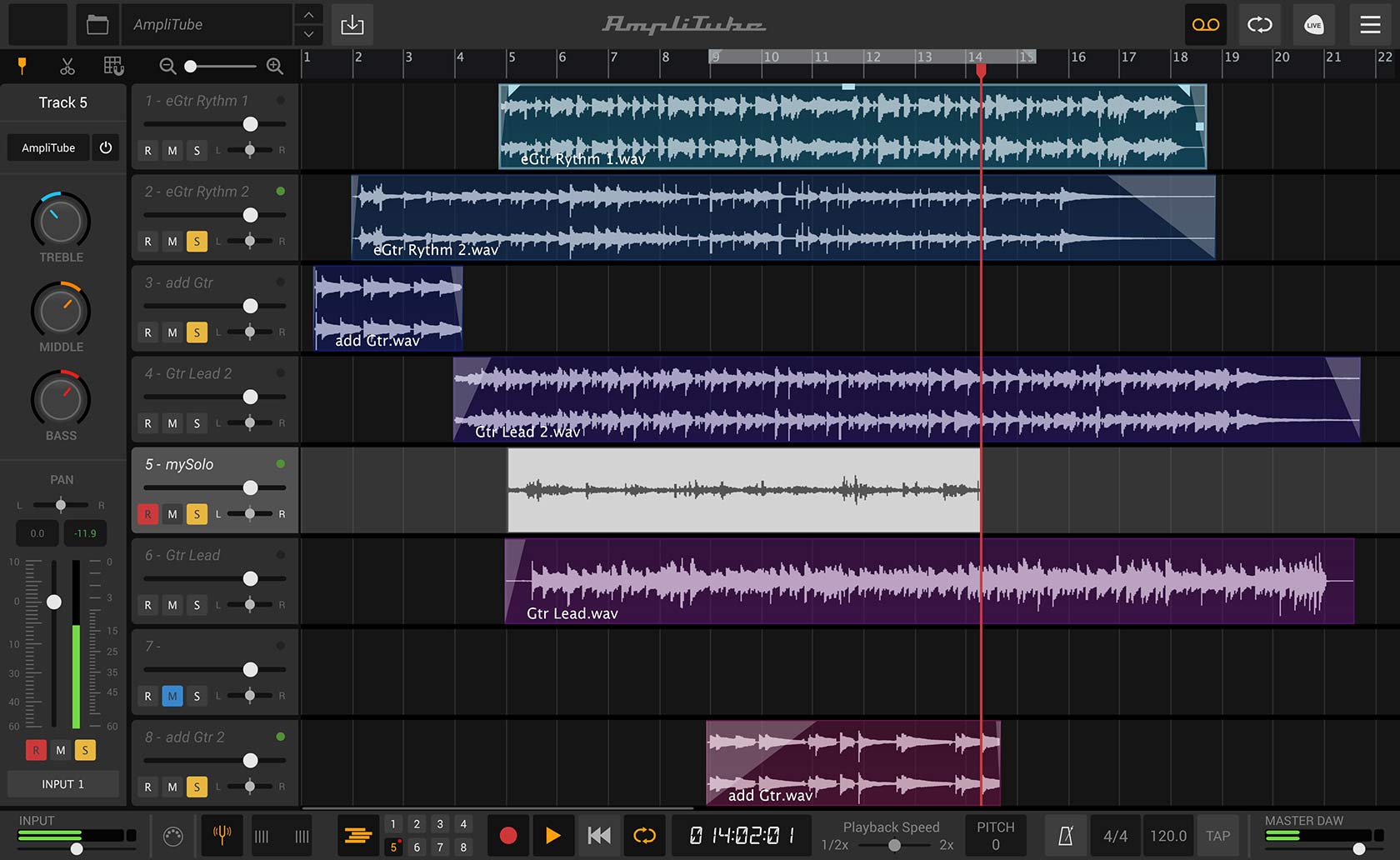This screenshot has width=1400, height=860.
Task: Open the preset folder browser
Action: [97, 24]
